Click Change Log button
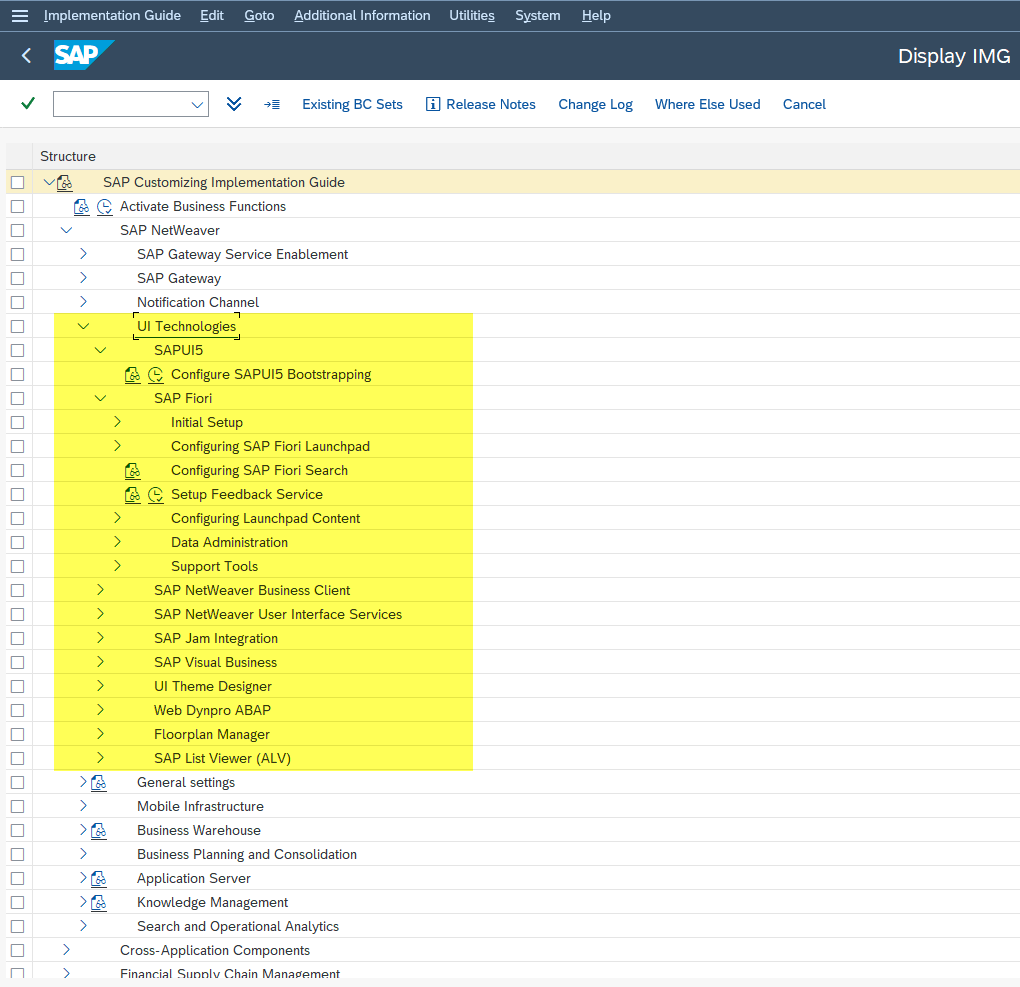The image size is (1020, 987). pyautogui.click(x=595, y=105)
